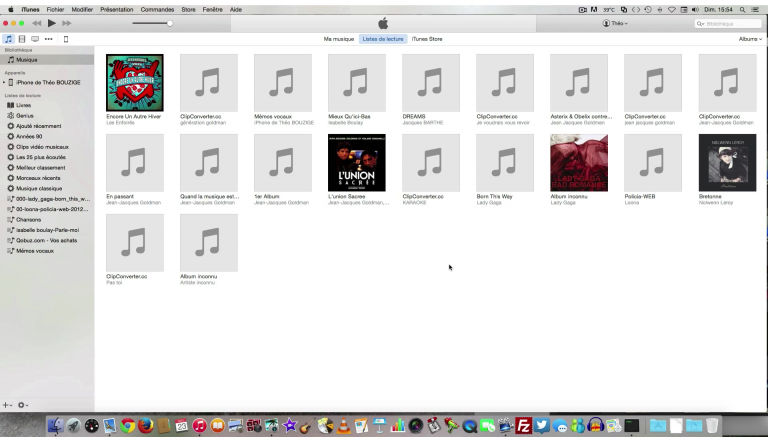Click the Play button
The image size is (768, 437).
pos(51,23)
